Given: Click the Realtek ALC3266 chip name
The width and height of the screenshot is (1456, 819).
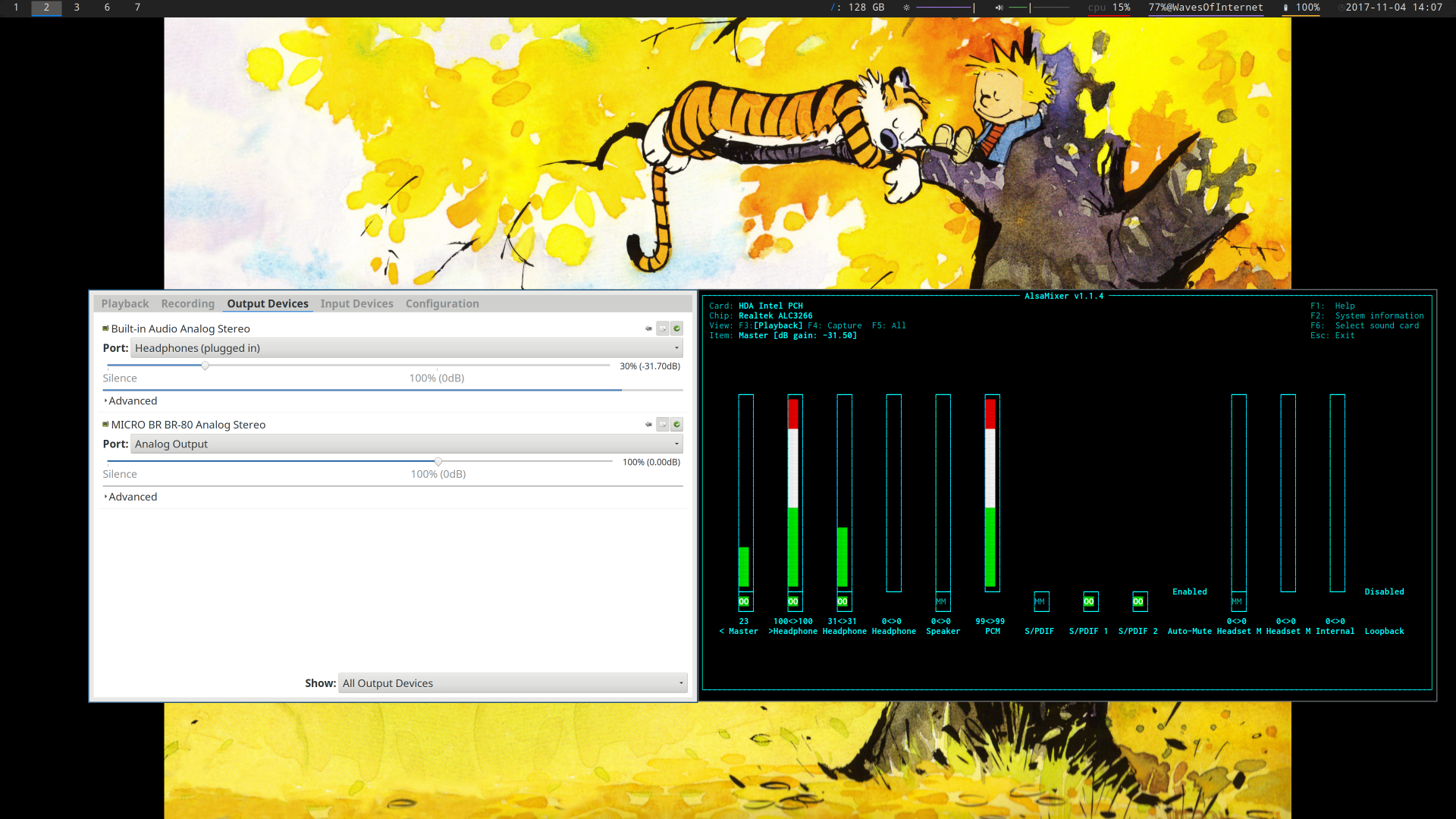Looking at the screenshot, I should click(x=775, y=316).
